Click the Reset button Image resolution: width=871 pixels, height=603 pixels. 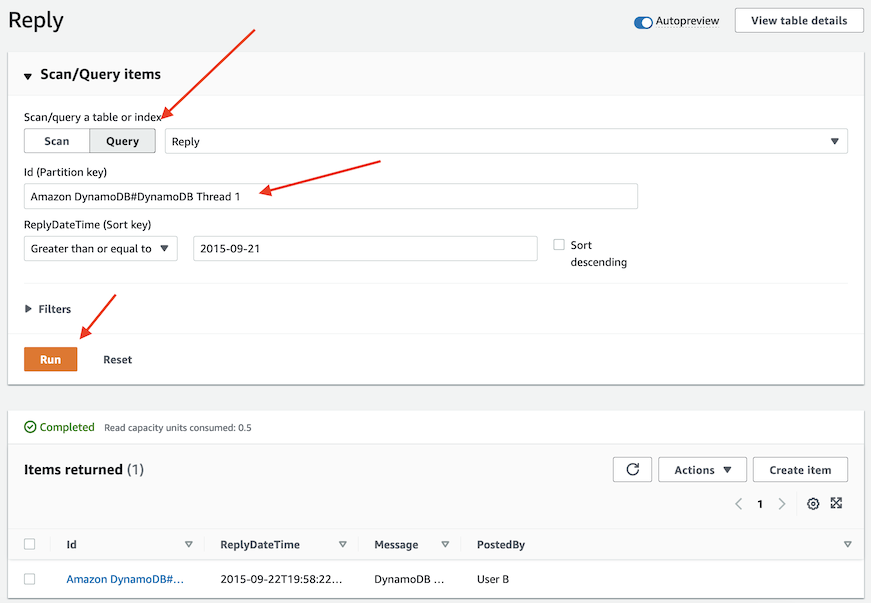point(118,359)
